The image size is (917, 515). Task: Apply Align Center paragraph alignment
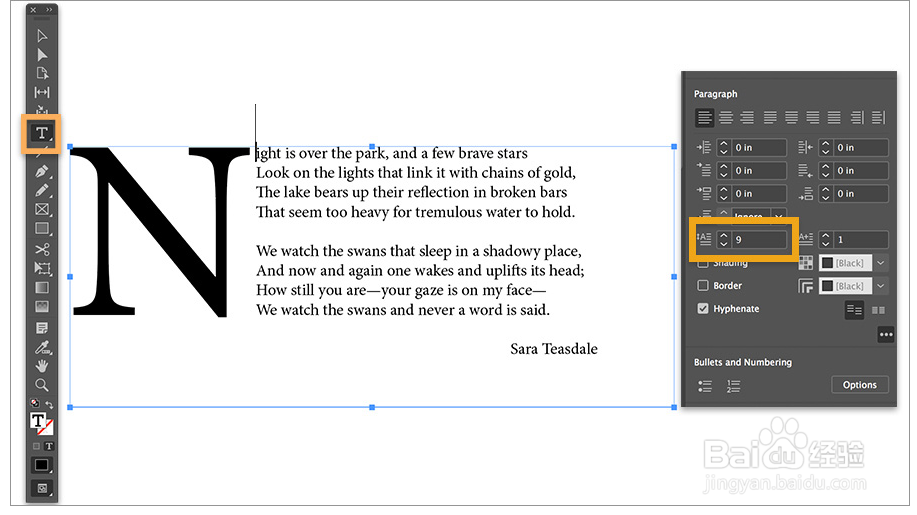click(x=726, y=117)
